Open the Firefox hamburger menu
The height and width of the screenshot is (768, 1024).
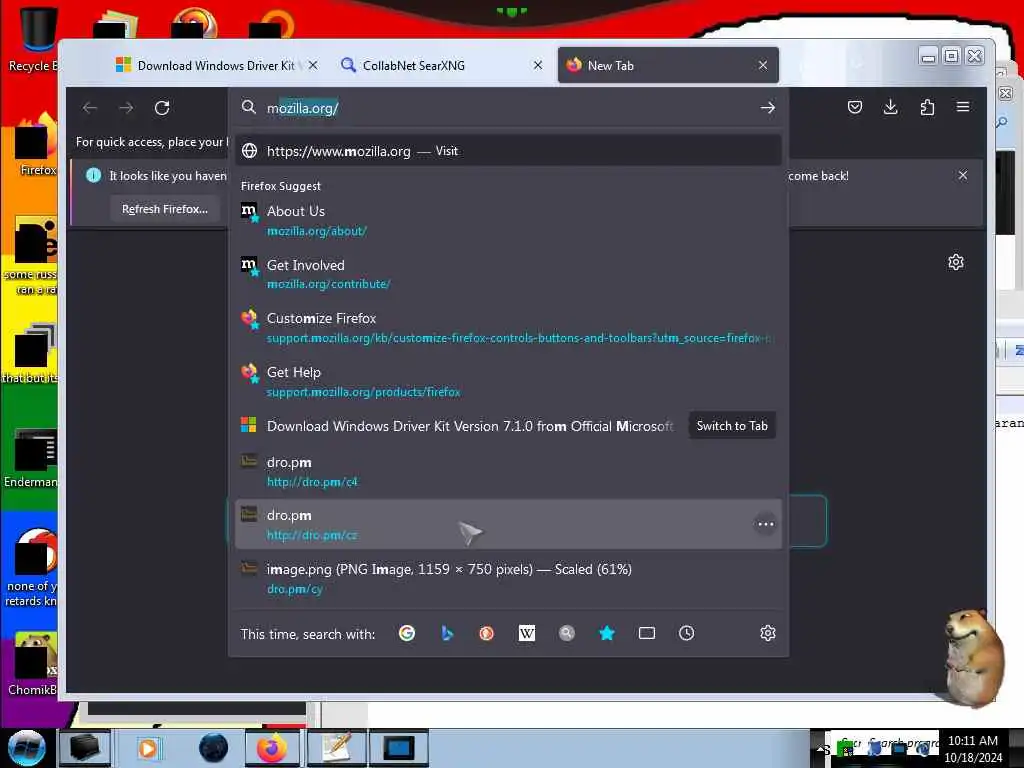pos(963,107)
